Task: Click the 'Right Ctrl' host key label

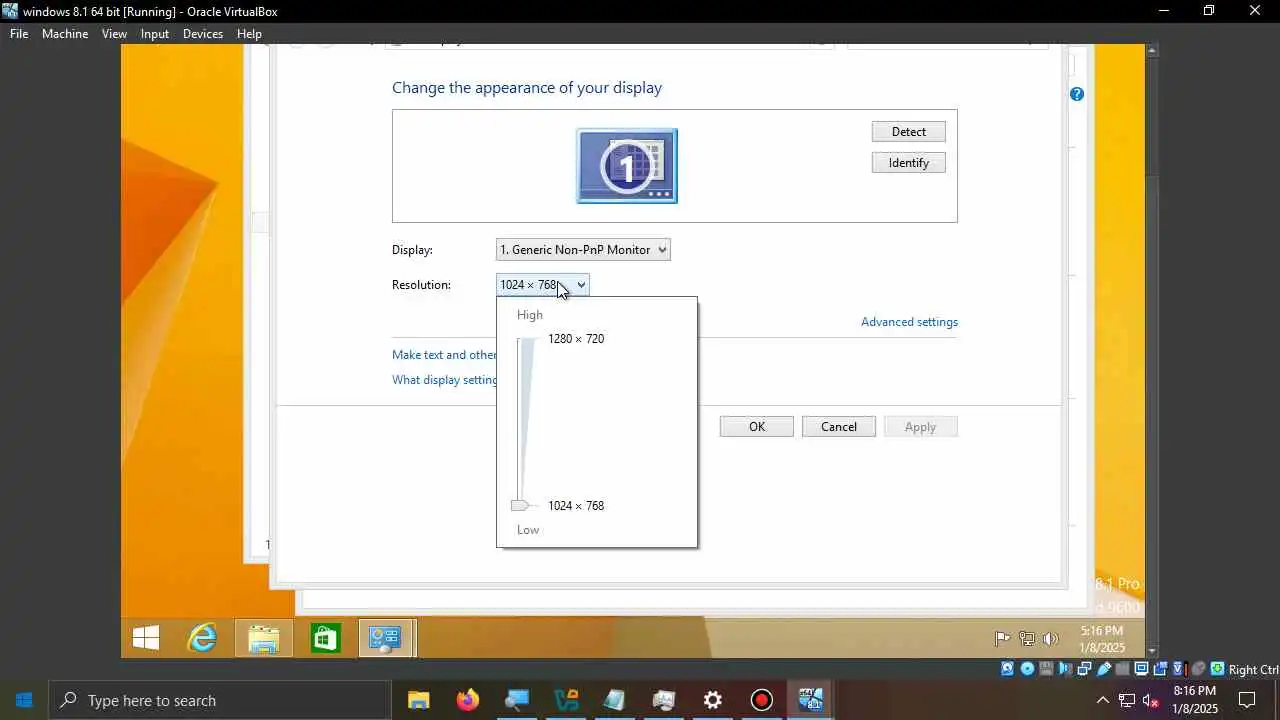Action: tap(1253, 670)
